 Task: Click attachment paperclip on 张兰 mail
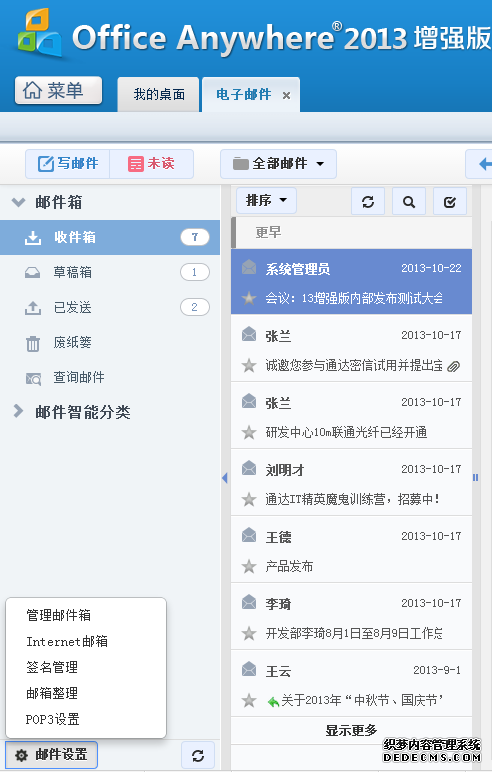[x=453, y=366]
